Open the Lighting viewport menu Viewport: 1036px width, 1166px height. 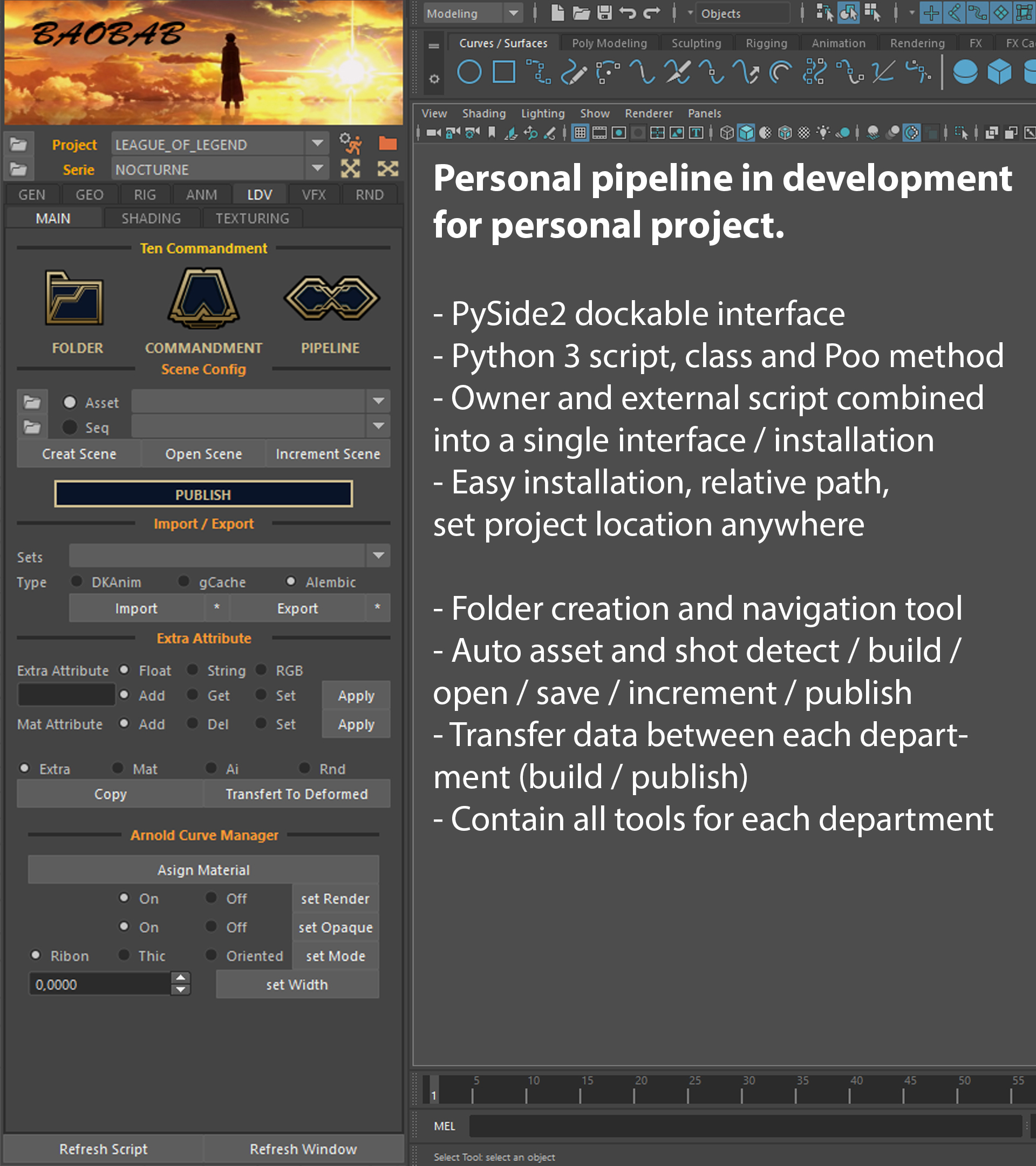point(542,113)
